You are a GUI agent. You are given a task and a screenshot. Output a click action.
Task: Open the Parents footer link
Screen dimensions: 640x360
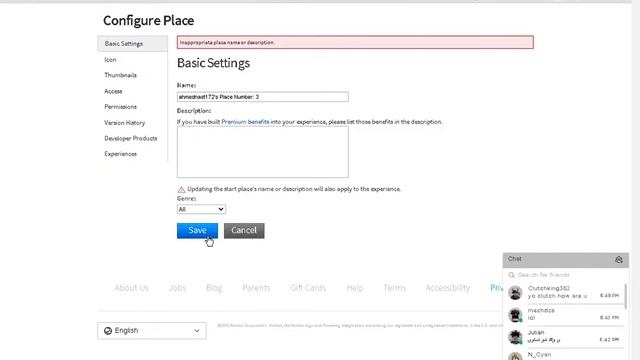pyautogui.click(x=256, y=288)
